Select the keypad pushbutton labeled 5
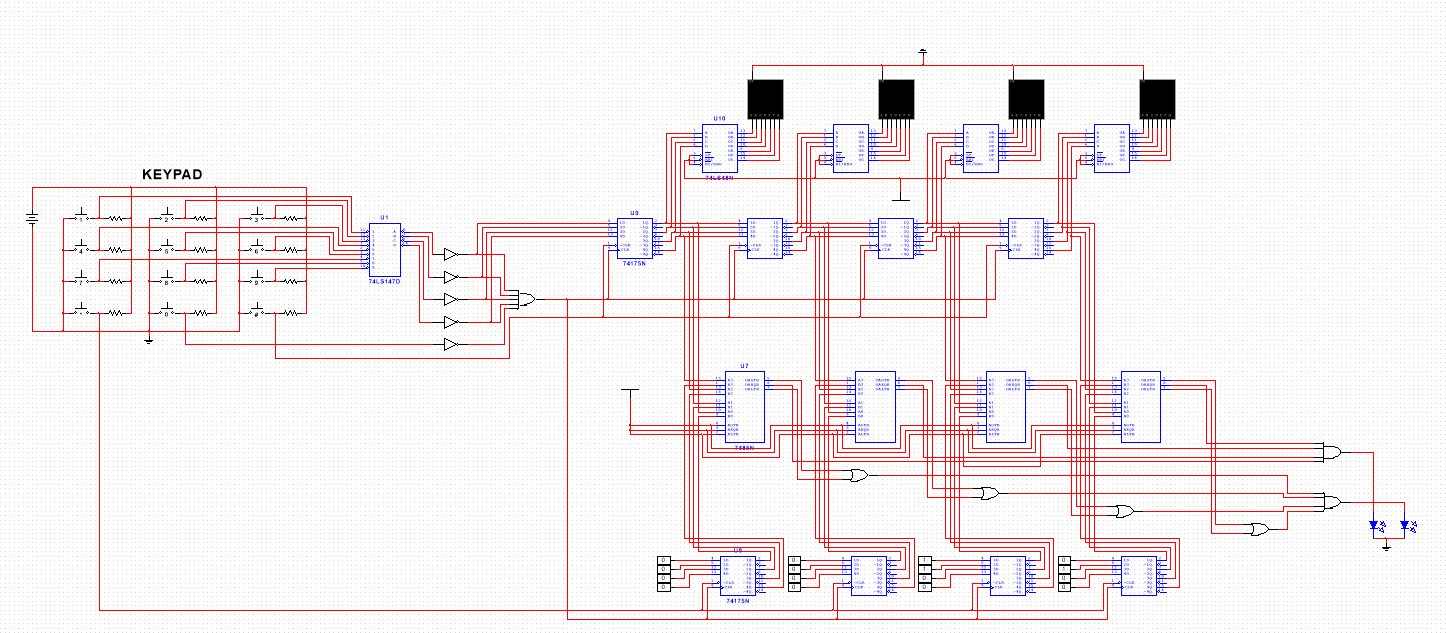 point(167,245)
